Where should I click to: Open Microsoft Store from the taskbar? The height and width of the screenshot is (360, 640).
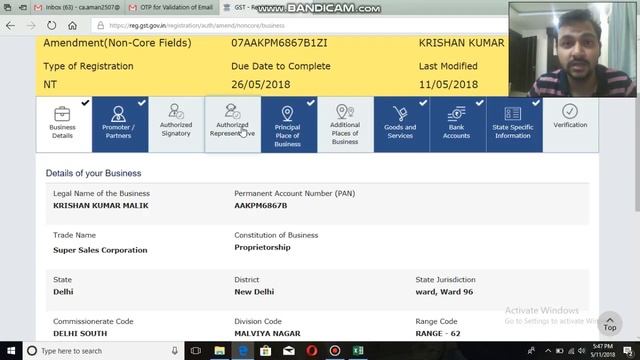[266, 351]
